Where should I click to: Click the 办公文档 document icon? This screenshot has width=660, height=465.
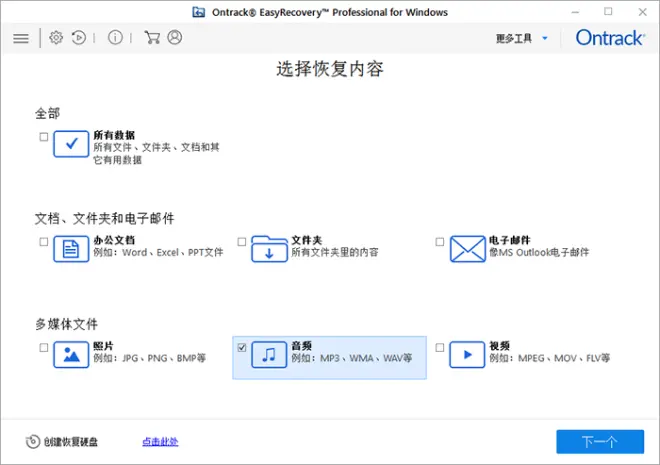(x=71, y=249)
